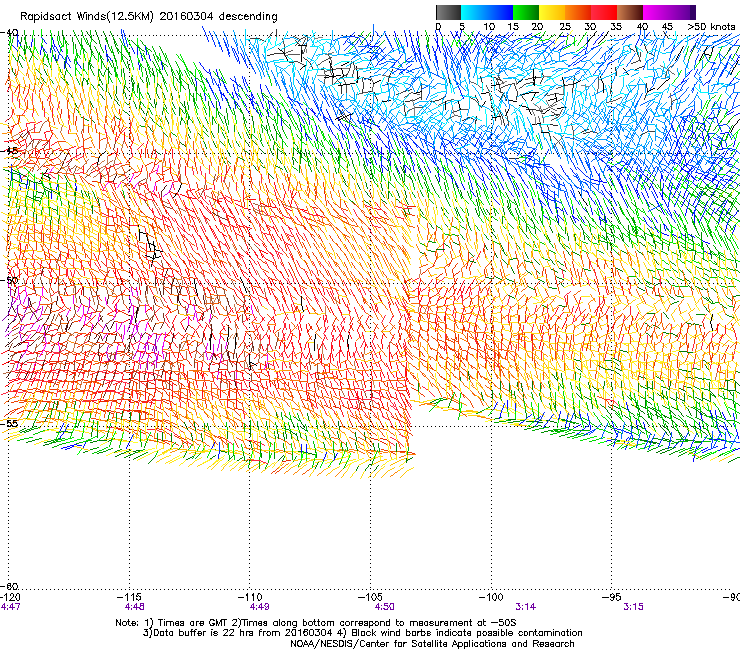This screenshot has height=650, width=740.
Task: Click the brown 35–40 knots legend segment
Action: 630,12
